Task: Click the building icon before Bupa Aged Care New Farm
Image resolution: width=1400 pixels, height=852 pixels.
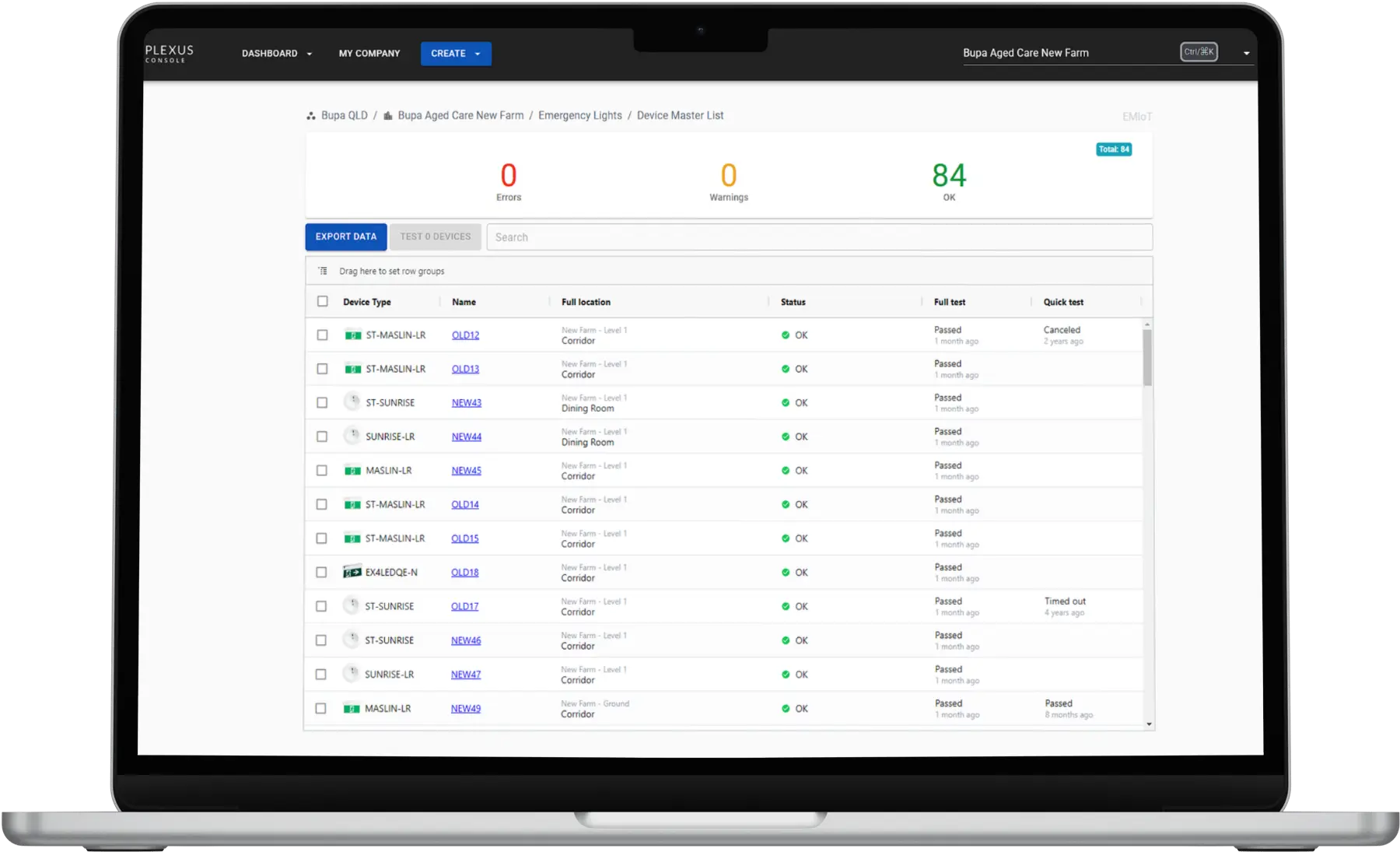Action: 388,116
